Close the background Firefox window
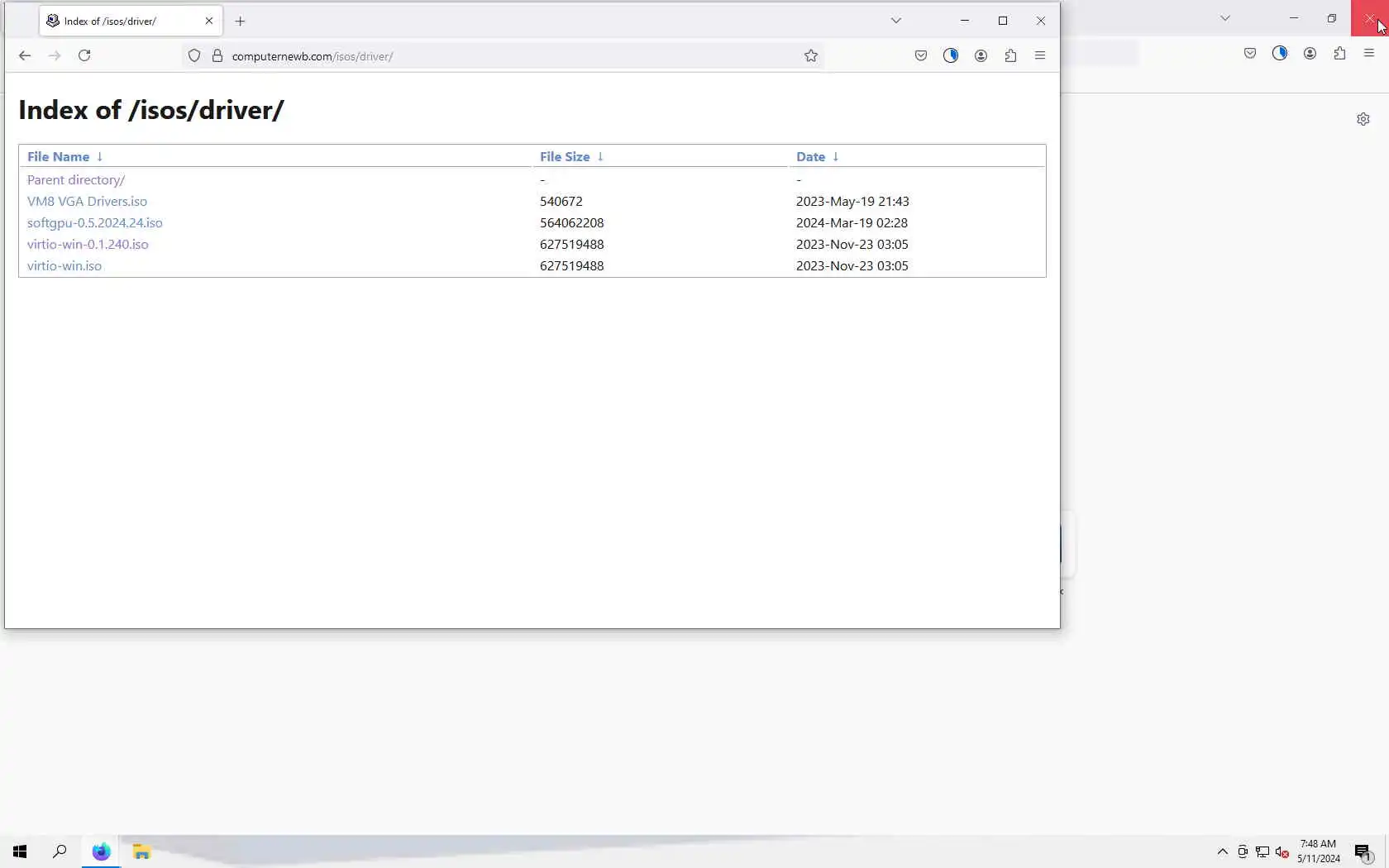 pos(1370,18)
